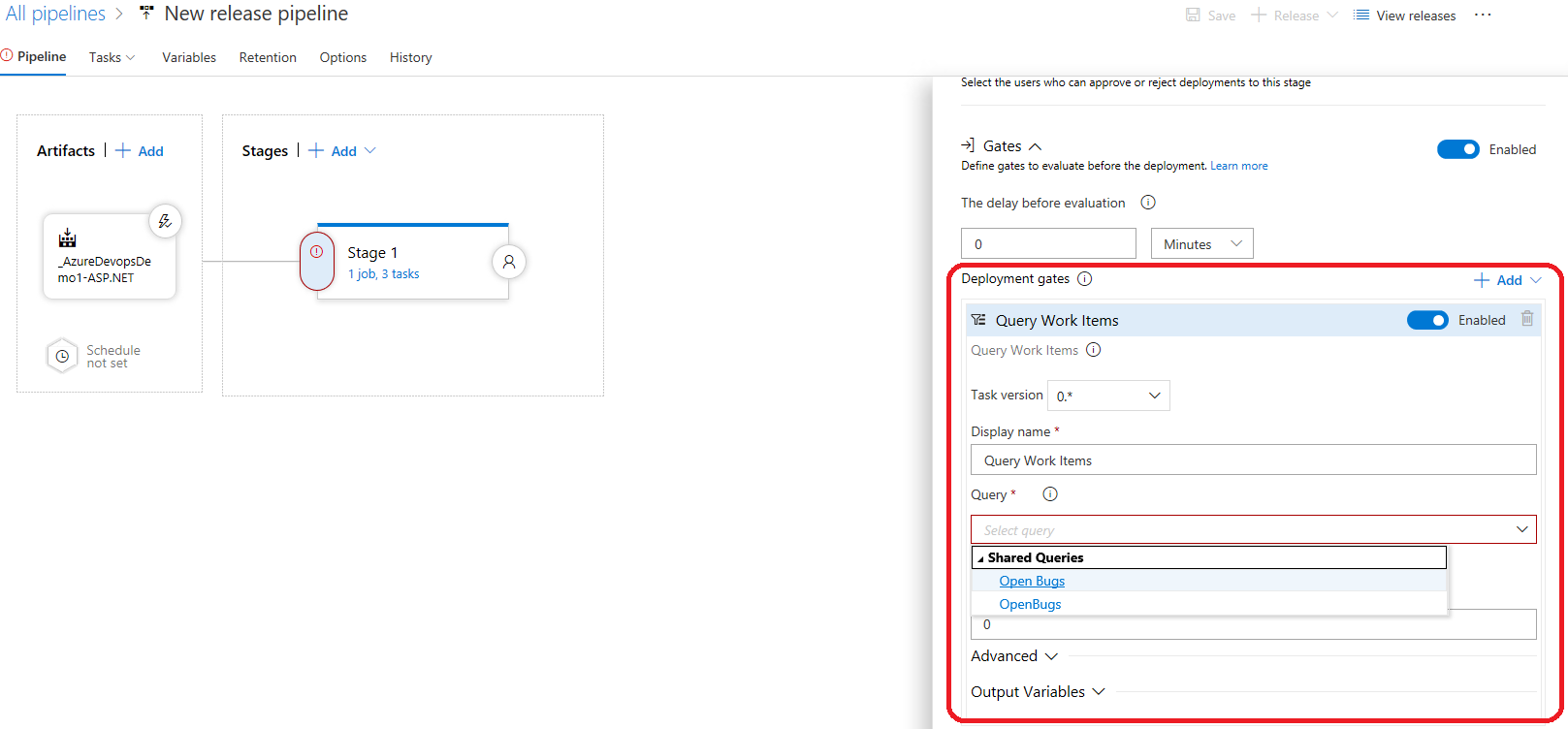Open the 1 job, 3 tasks link
Screen dimensions: 1568x729
coord(384,274)
